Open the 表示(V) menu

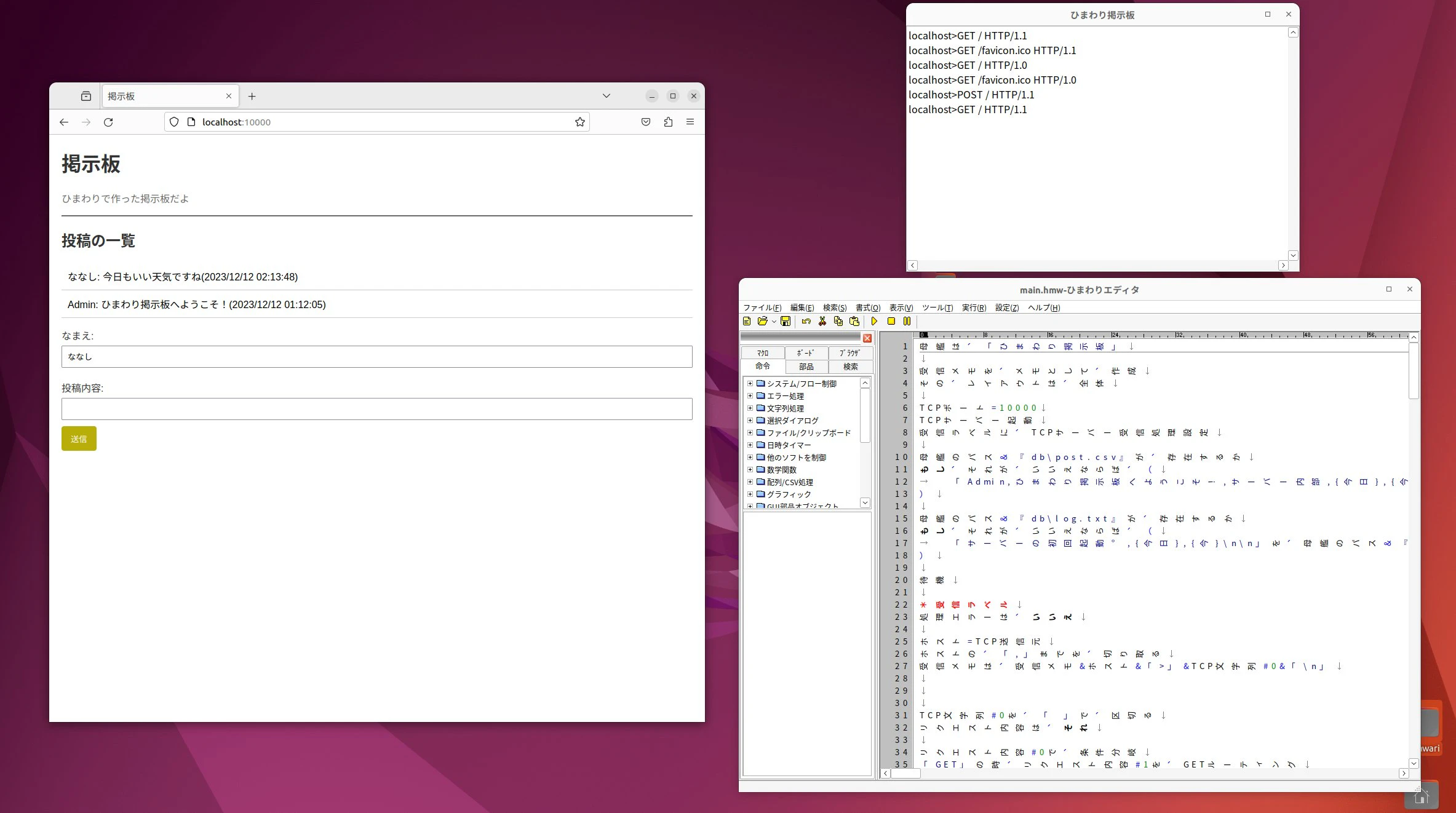[901, 307]
